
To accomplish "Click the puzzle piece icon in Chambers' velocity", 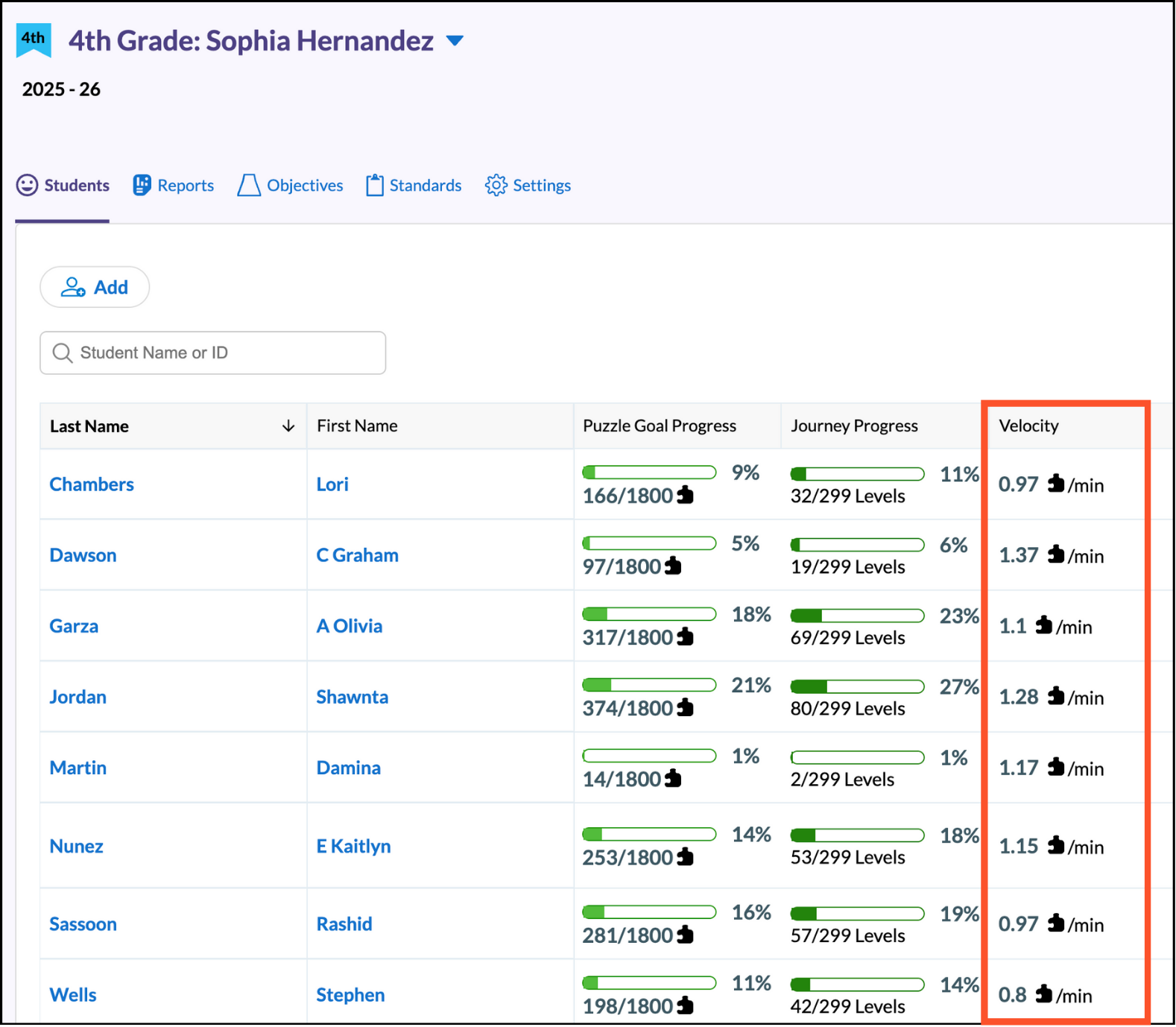I will pyautogui.click(x=1055, y=484).
